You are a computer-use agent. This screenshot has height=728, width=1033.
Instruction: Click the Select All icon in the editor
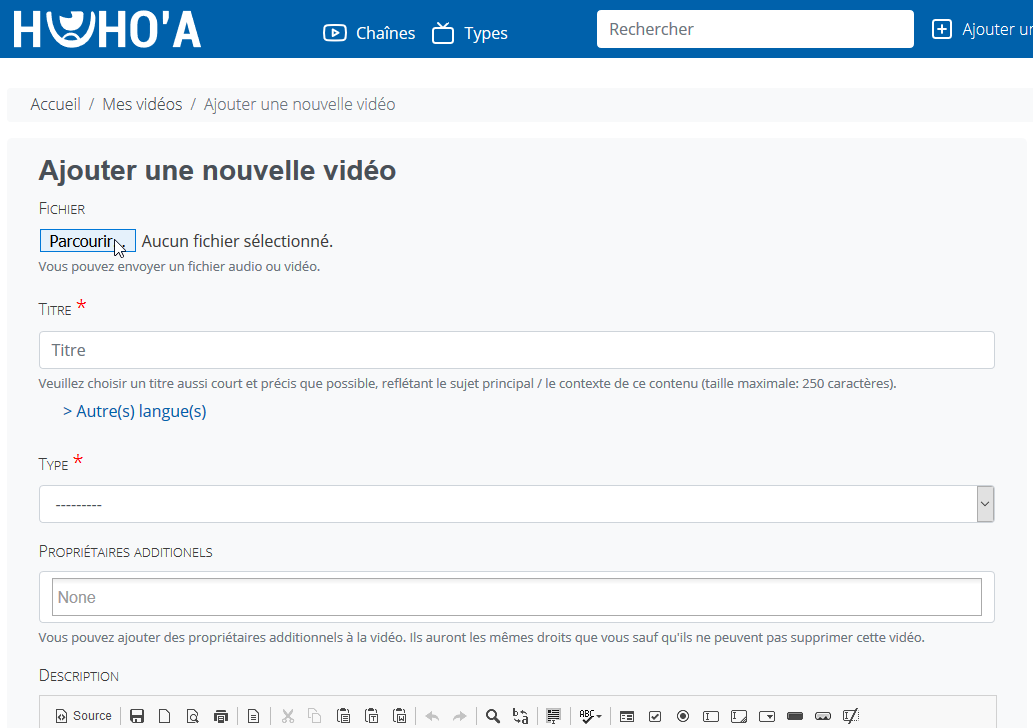click(553, 716)
